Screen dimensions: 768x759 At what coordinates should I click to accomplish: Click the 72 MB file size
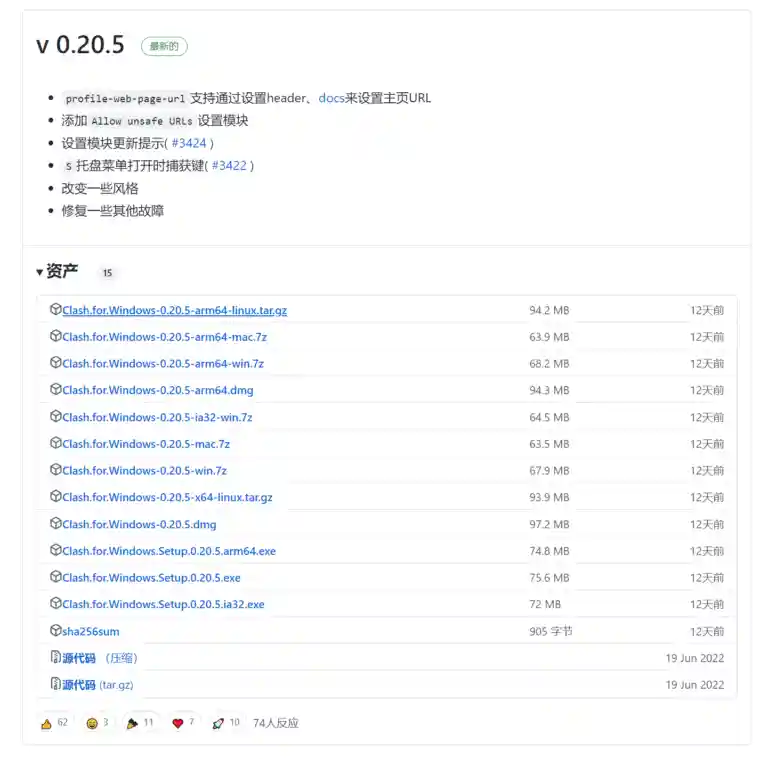click(545, 604)
